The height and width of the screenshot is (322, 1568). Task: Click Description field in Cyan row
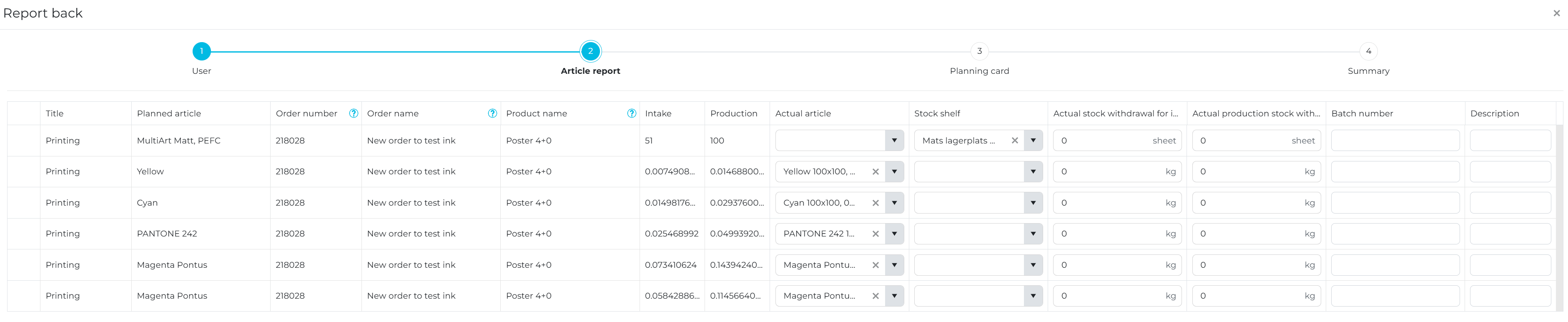point(1510,203)
